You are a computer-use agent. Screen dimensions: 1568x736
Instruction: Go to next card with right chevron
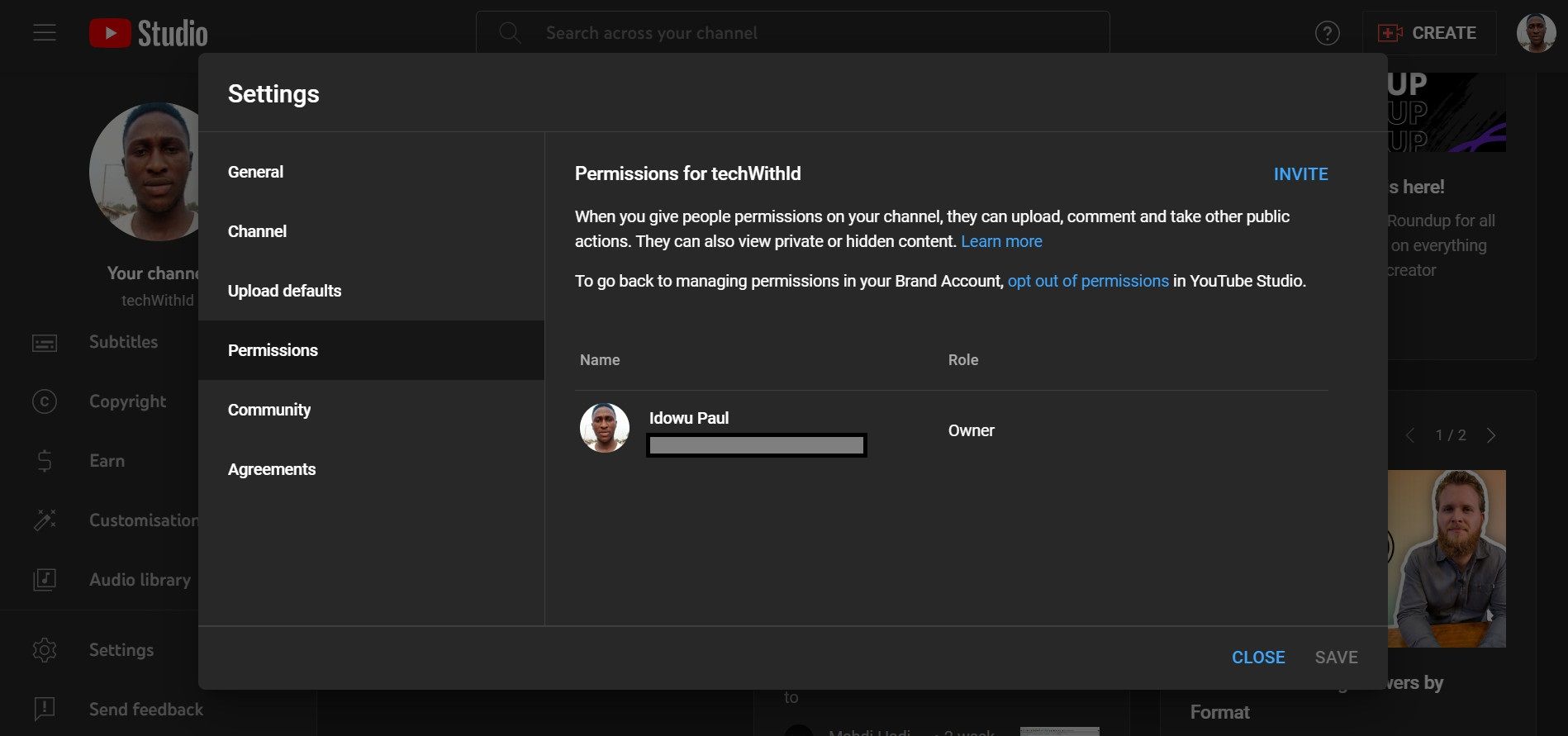click(x=1491, y=435)
